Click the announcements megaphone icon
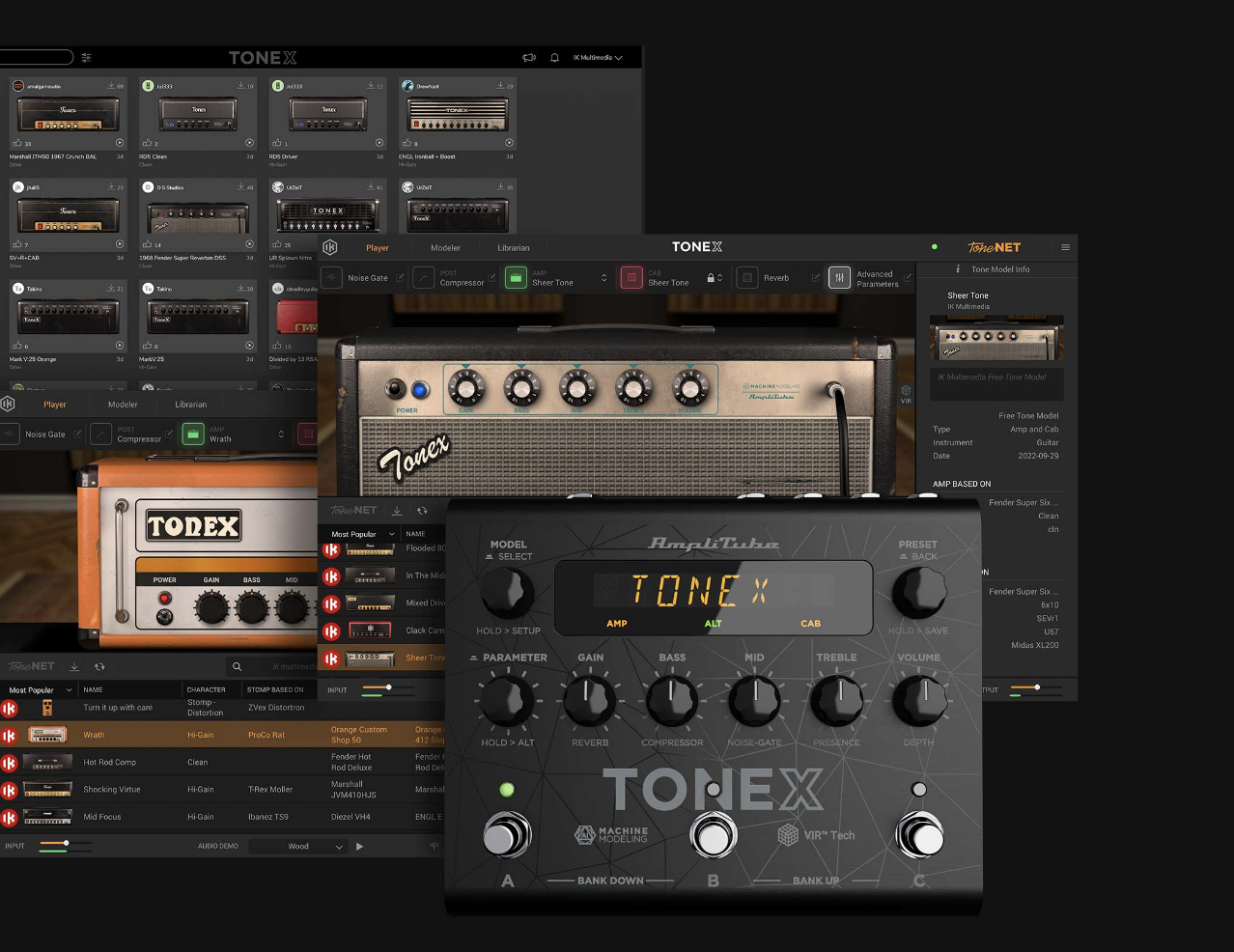Viewport: 1234px width, 952px height. click(529, 58)
